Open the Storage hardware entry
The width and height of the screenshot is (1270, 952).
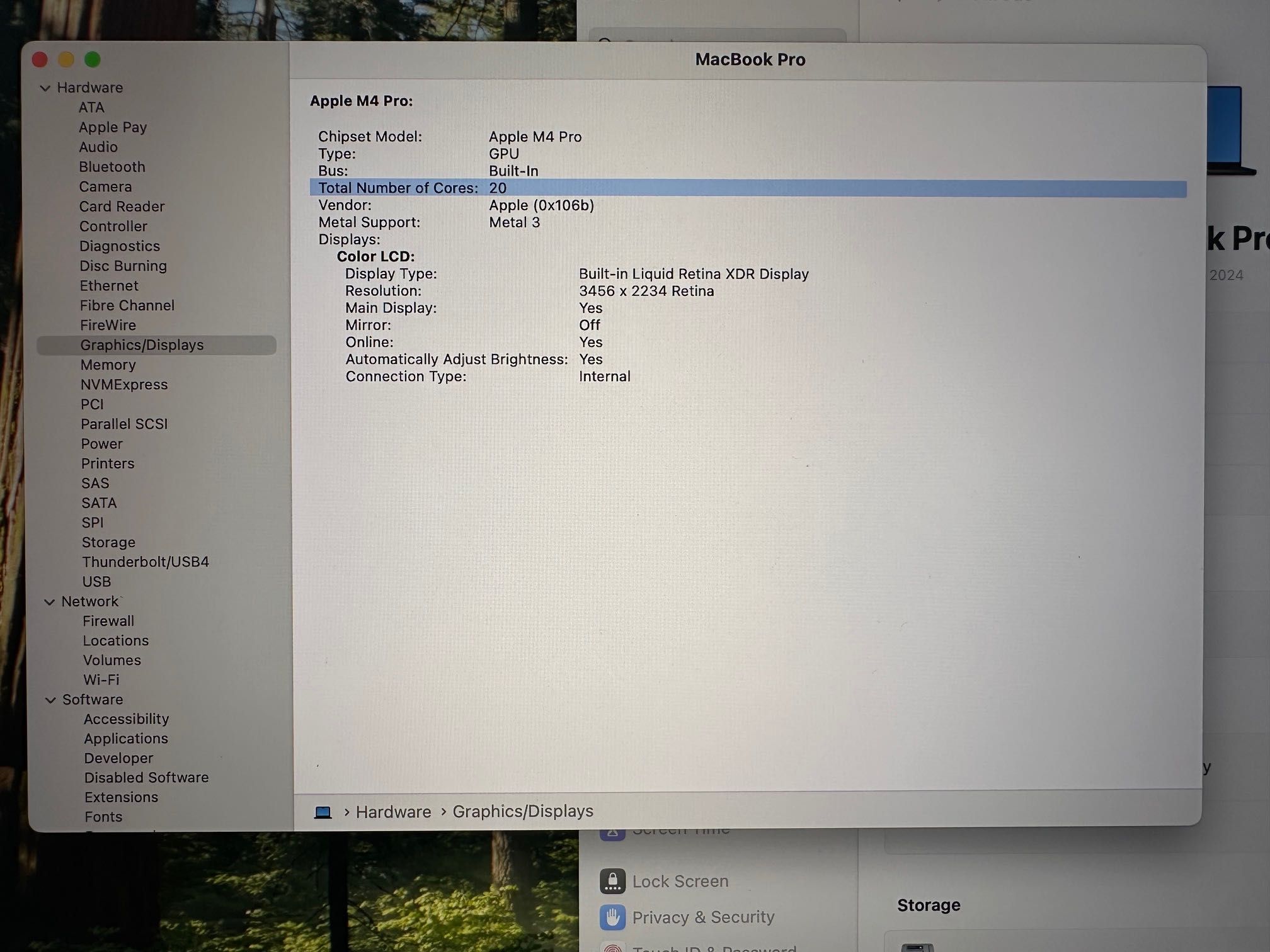click(108, 542)
